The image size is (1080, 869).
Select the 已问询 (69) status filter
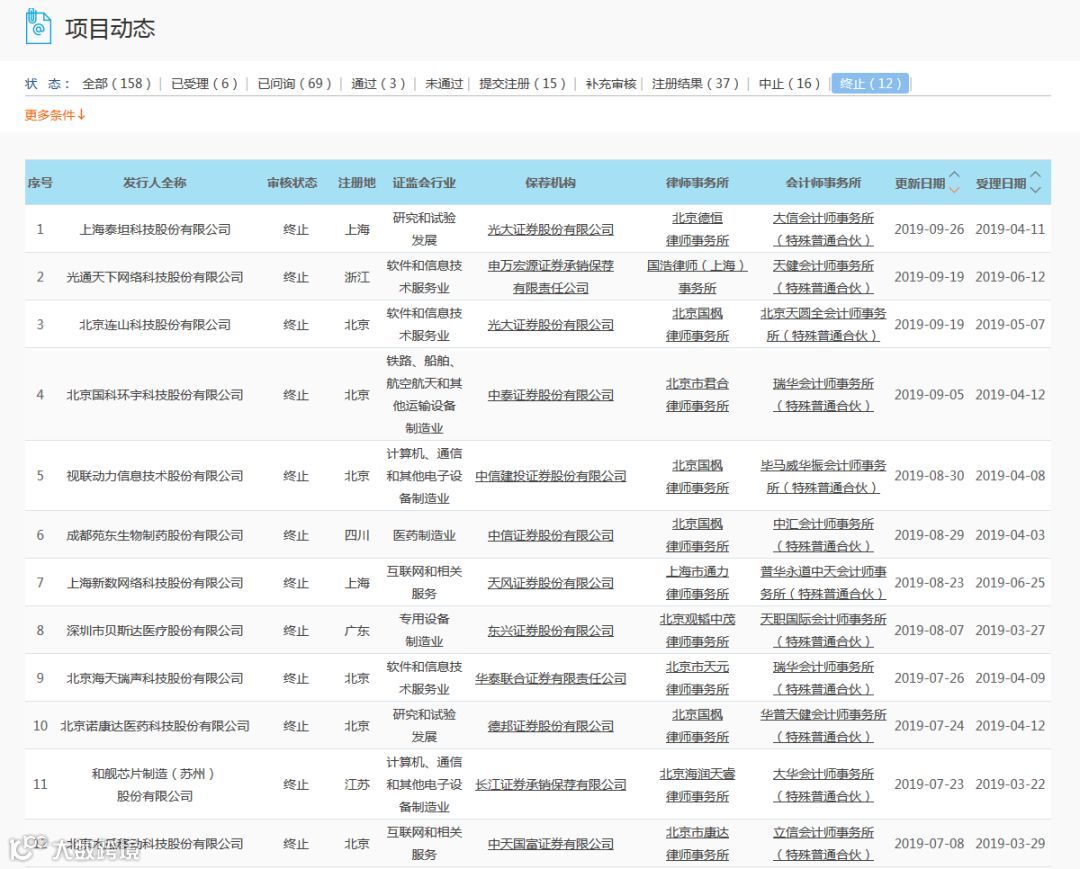click(295, 83)
